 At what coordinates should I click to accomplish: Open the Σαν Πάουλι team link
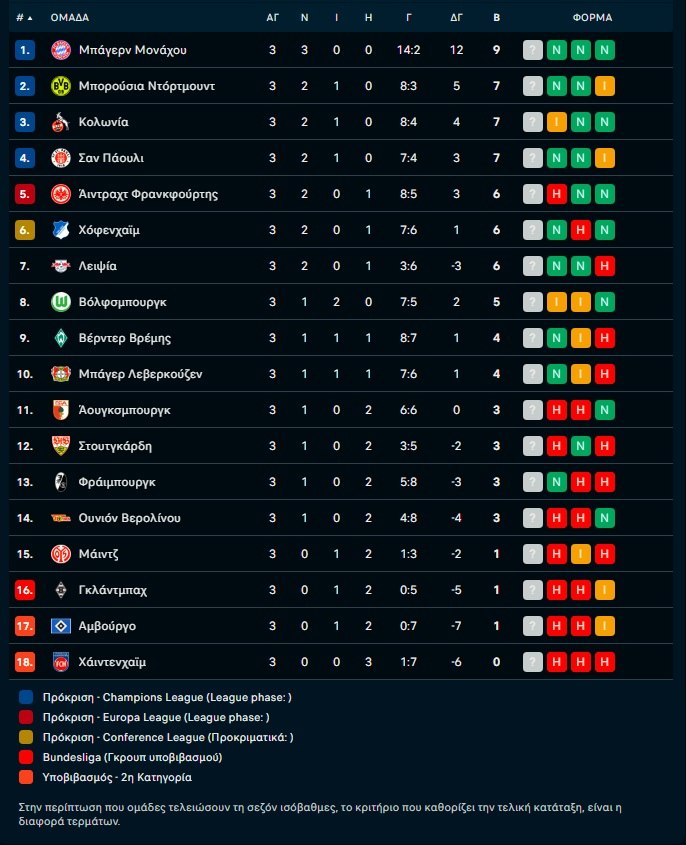point(111,158)
